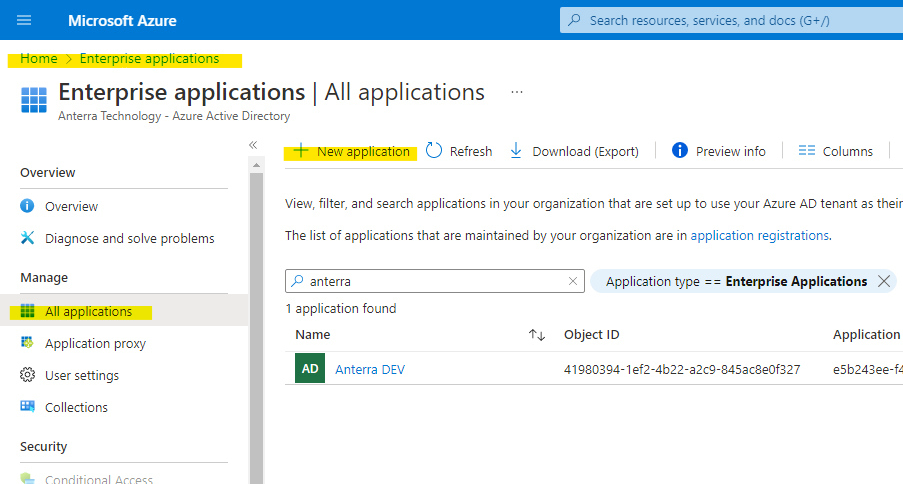Image resolution: width=903 pixels, height=484 pixels.
Task: Click the Object ID column header
Action: click(x=591, y=335)
